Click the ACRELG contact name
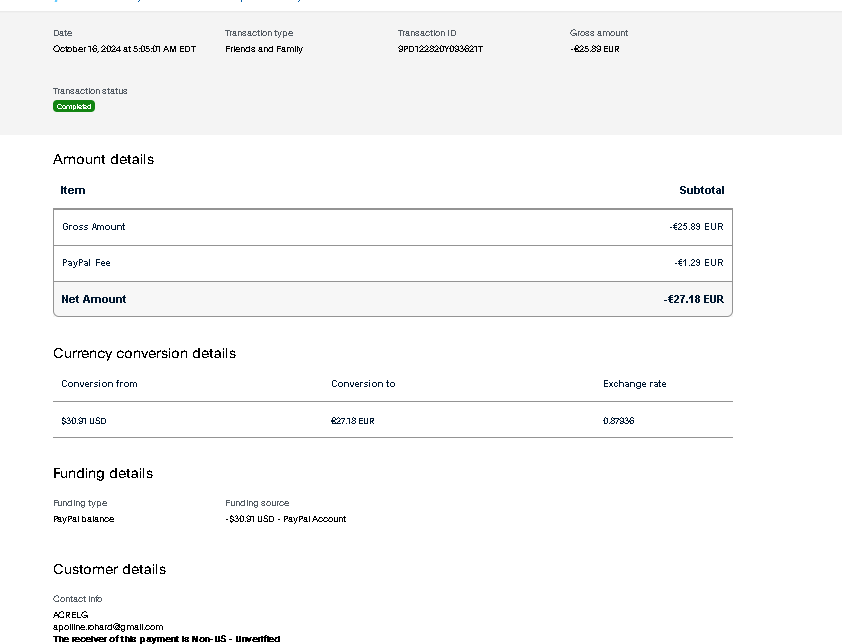This screenshot has width=842, height=644. (71, 614)
